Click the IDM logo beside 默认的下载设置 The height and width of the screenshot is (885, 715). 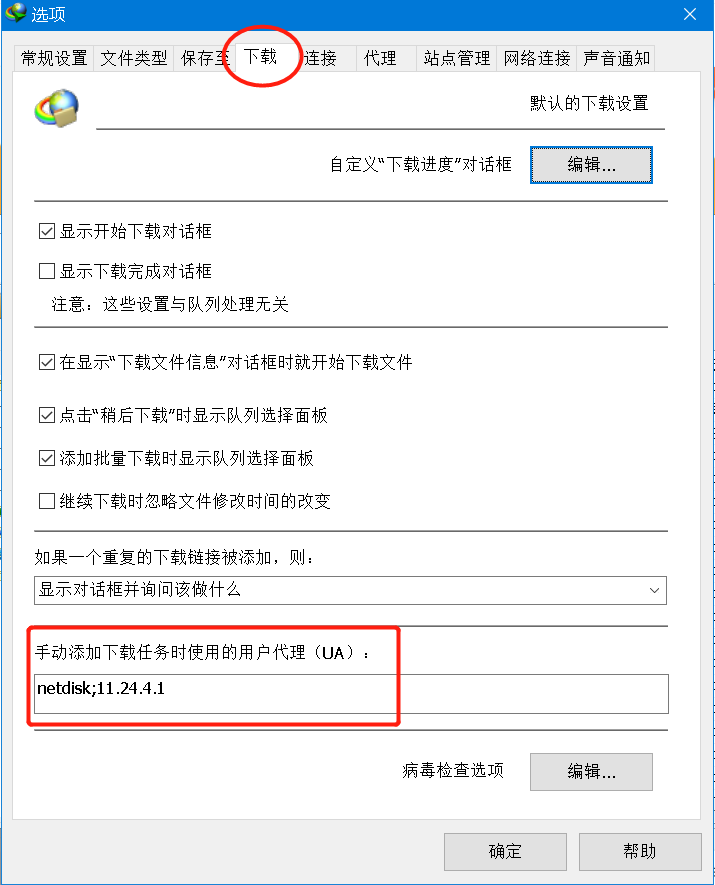(x=56, y=107)
